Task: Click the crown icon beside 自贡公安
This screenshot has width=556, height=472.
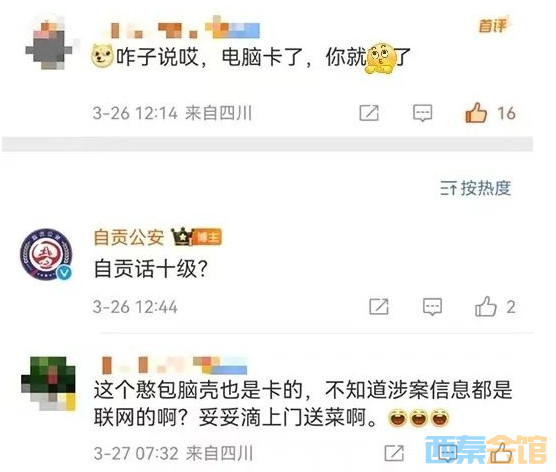Action: [182, 236]
